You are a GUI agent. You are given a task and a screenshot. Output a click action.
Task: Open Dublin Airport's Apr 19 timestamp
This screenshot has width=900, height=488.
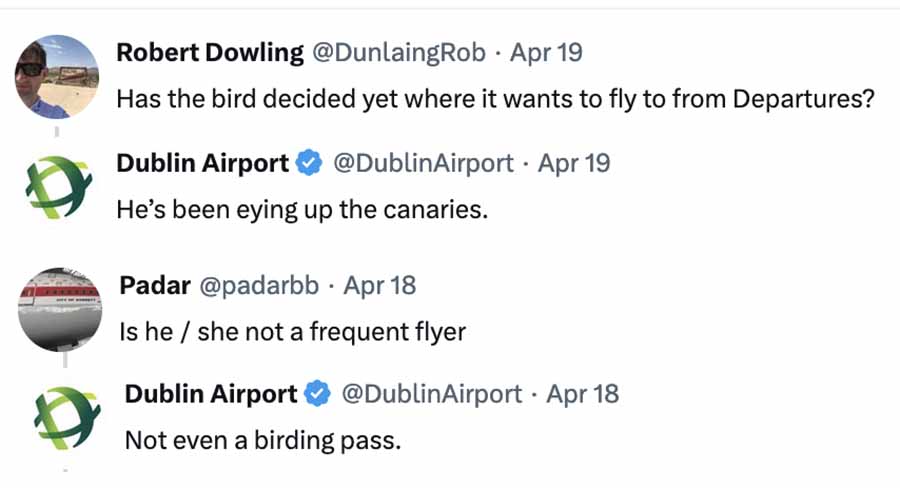(x=573, y=163)
